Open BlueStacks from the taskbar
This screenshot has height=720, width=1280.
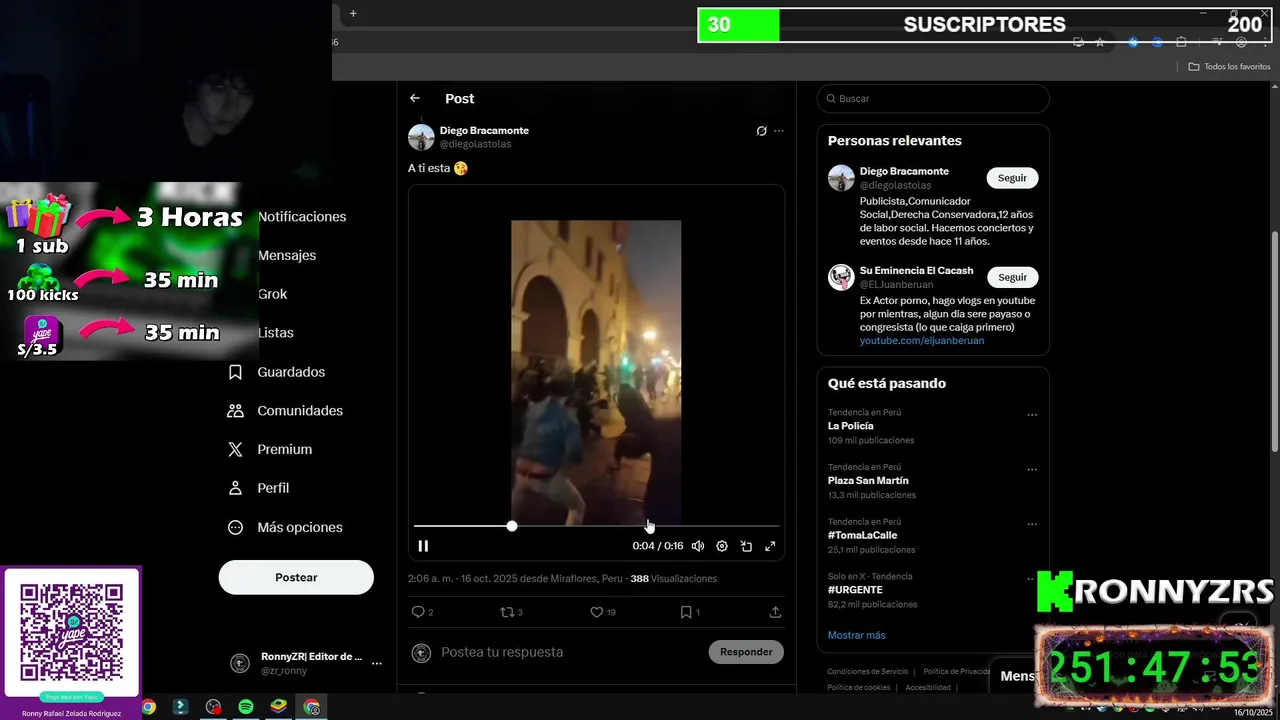tap(279, 707)
